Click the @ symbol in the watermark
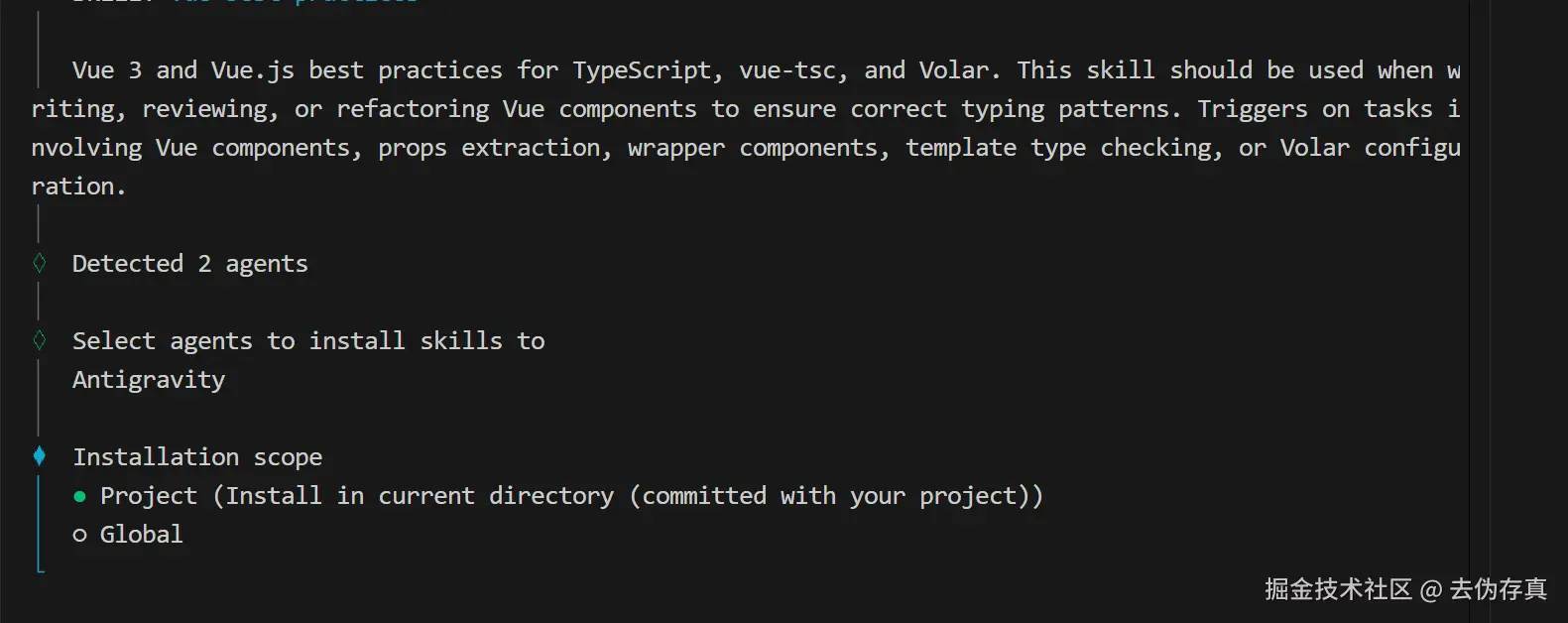This screenshot has width=1568, height=623. [x=1430, y=590]
